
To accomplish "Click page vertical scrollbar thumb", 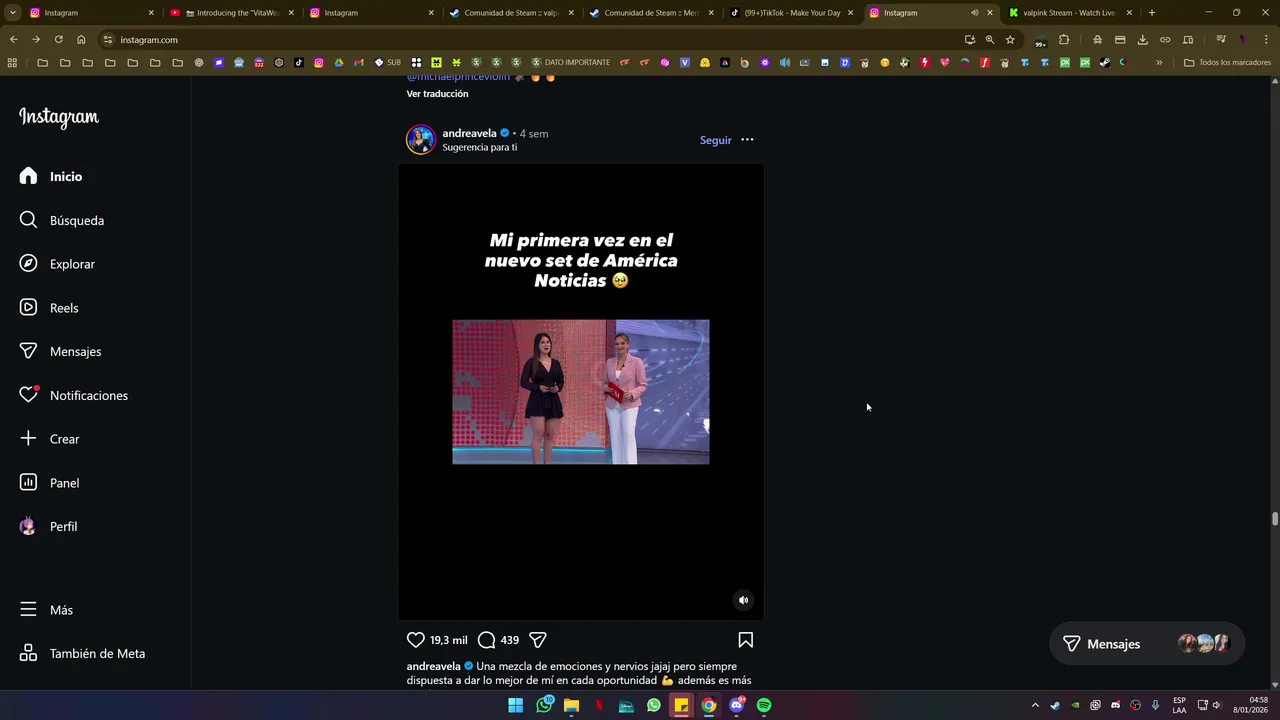I will (x=1275, y=518).
